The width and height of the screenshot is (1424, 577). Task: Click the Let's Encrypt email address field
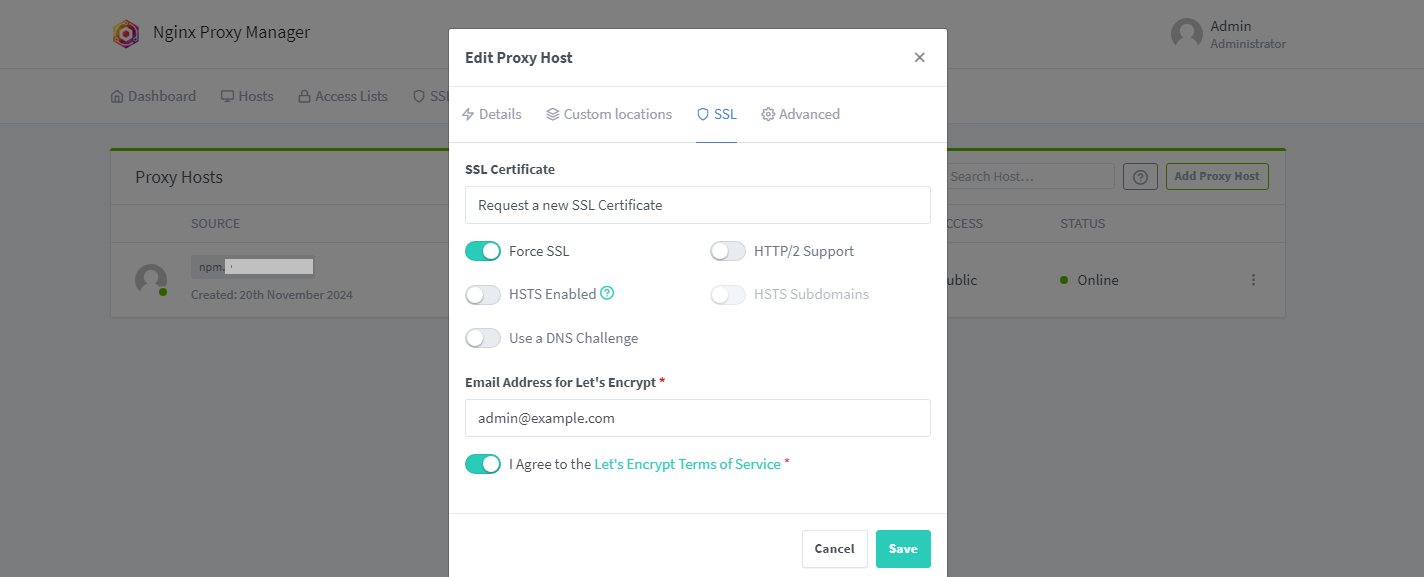[x=698, y=418]
